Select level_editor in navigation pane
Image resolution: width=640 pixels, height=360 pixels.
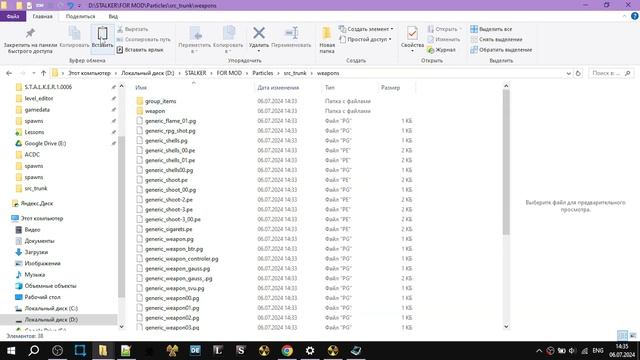(38, 98)
